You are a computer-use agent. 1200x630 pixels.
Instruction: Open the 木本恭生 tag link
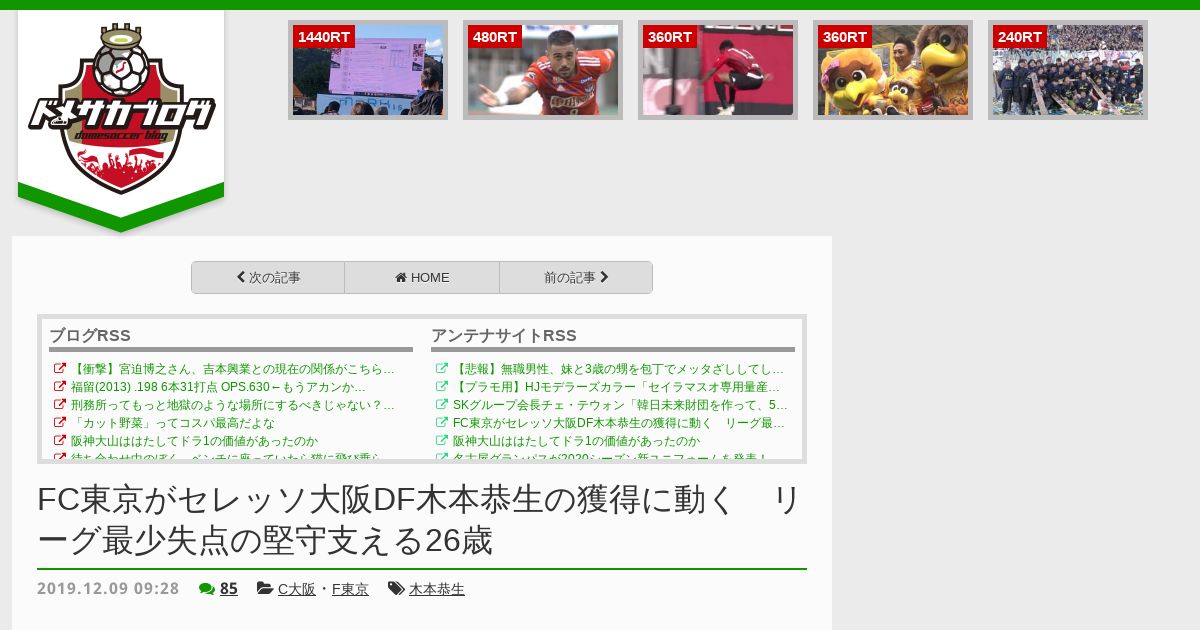click(437, 589)
